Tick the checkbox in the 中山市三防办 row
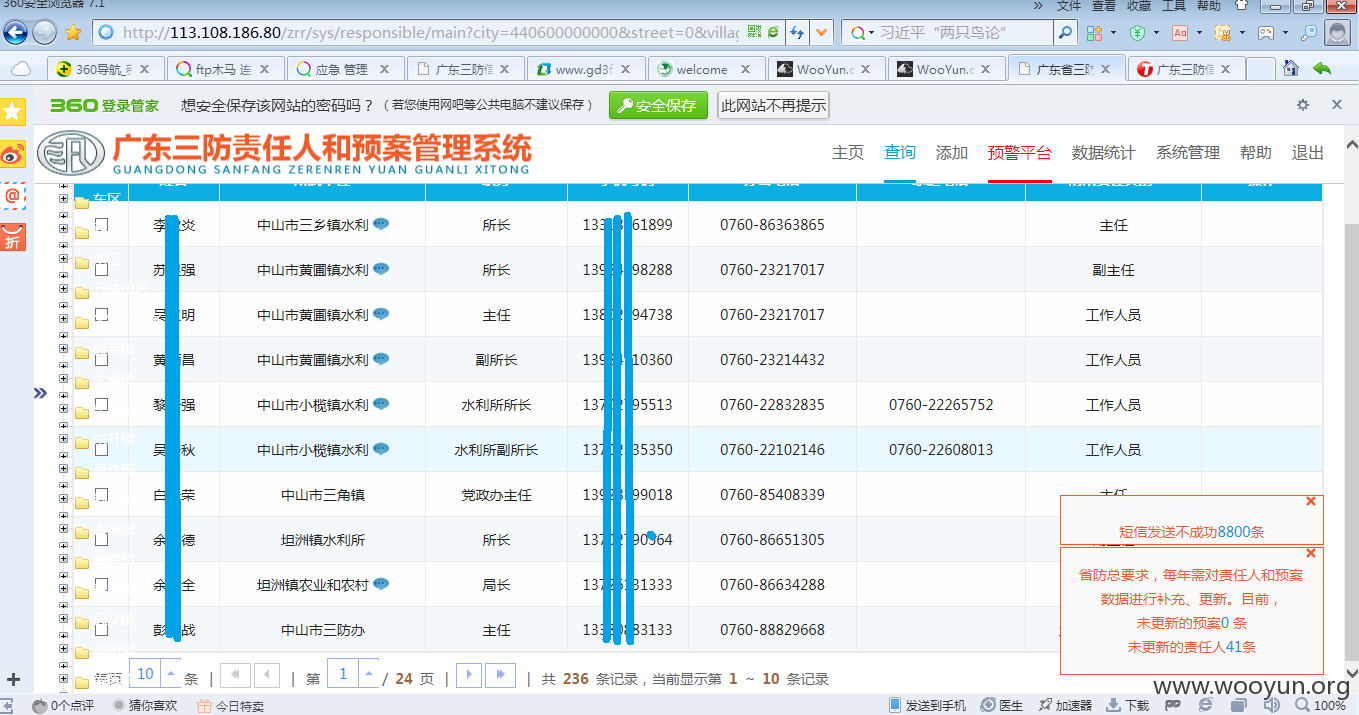 tap(101, 630)
